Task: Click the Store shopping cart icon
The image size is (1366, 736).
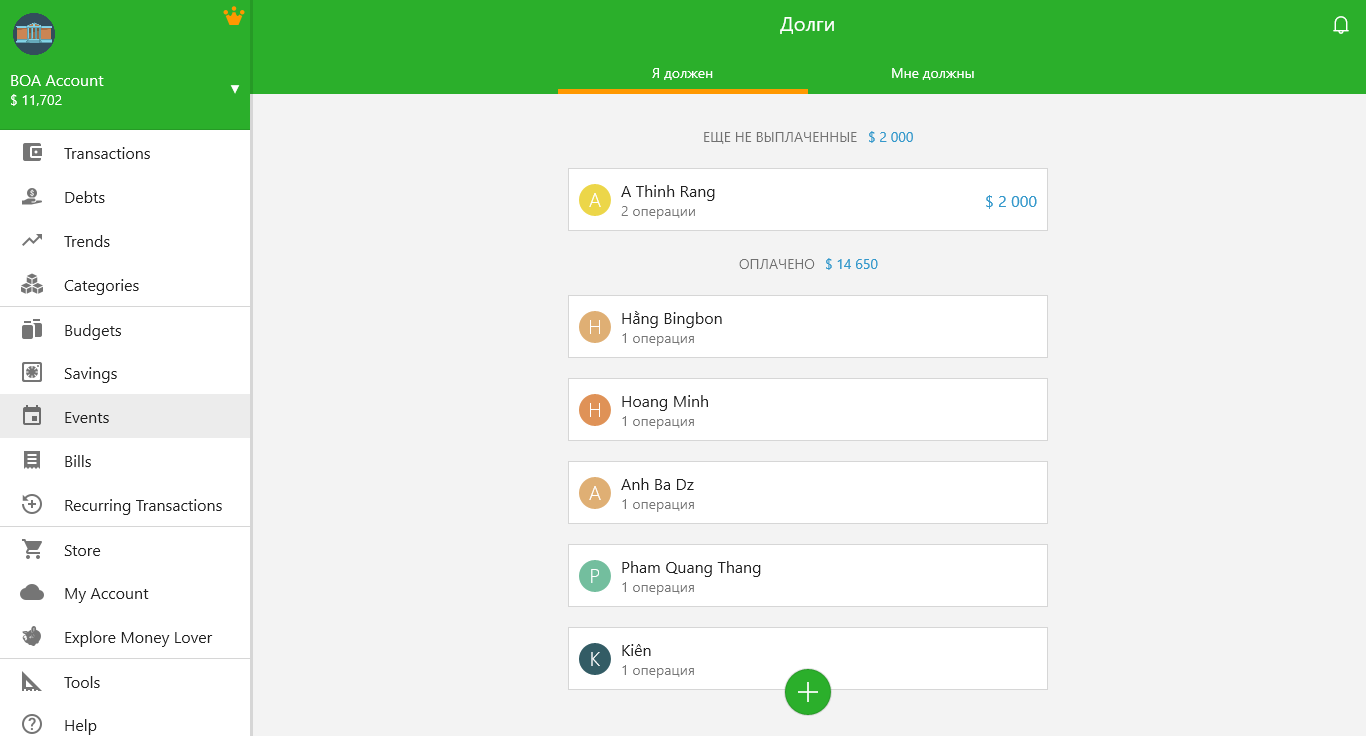Action: coord(32,550)
